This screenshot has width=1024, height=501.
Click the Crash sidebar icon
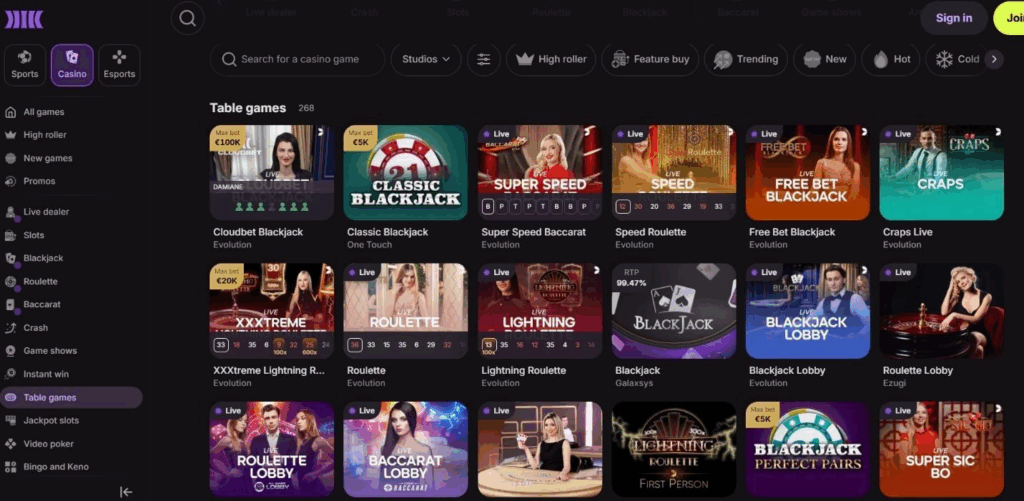pos(10,328)
